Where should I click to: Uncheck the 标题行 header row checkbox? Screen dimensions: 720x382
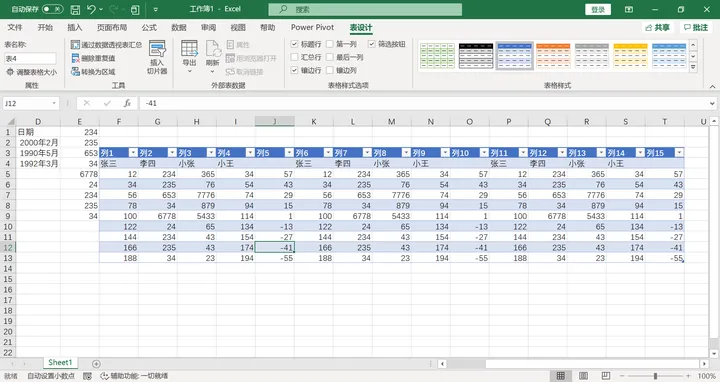[x=294, y=44]
